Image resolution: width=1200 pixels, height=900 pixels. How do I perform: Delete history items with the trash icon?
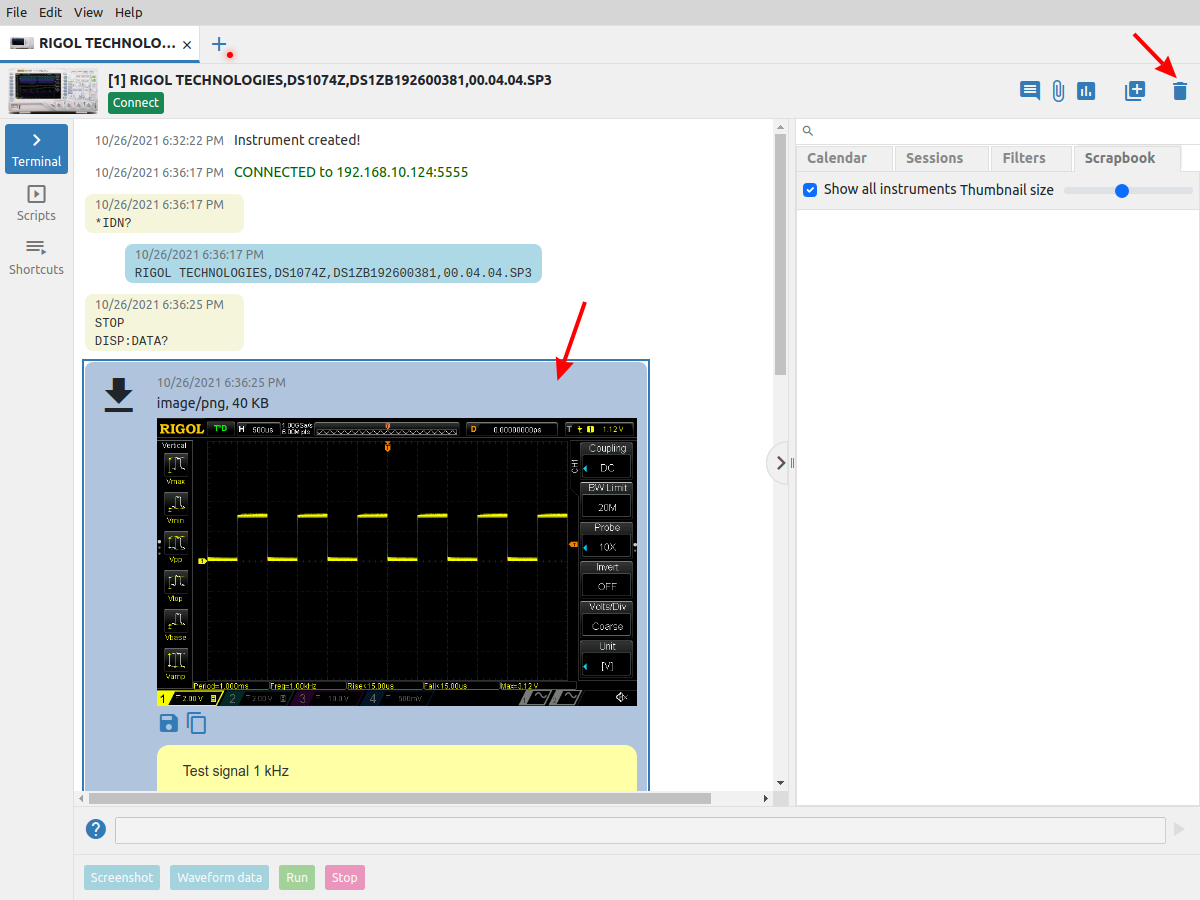pyautogui.click(x=1180, y=91)
